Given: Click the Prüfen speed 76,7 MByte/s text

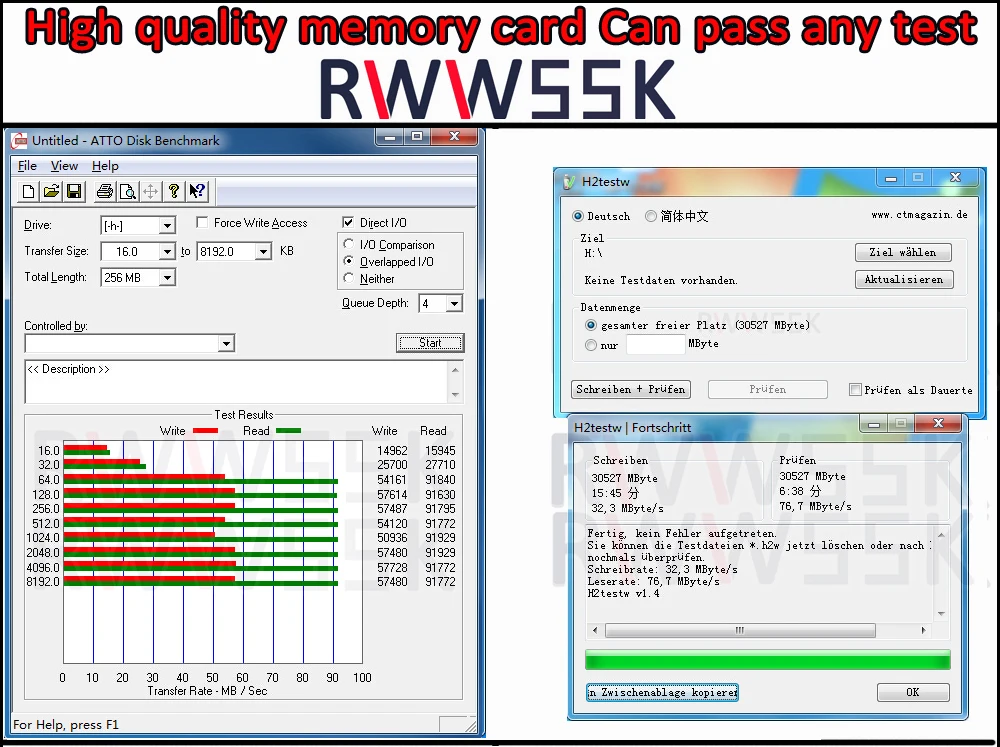Looking at the screenshot, I should 815,507.
